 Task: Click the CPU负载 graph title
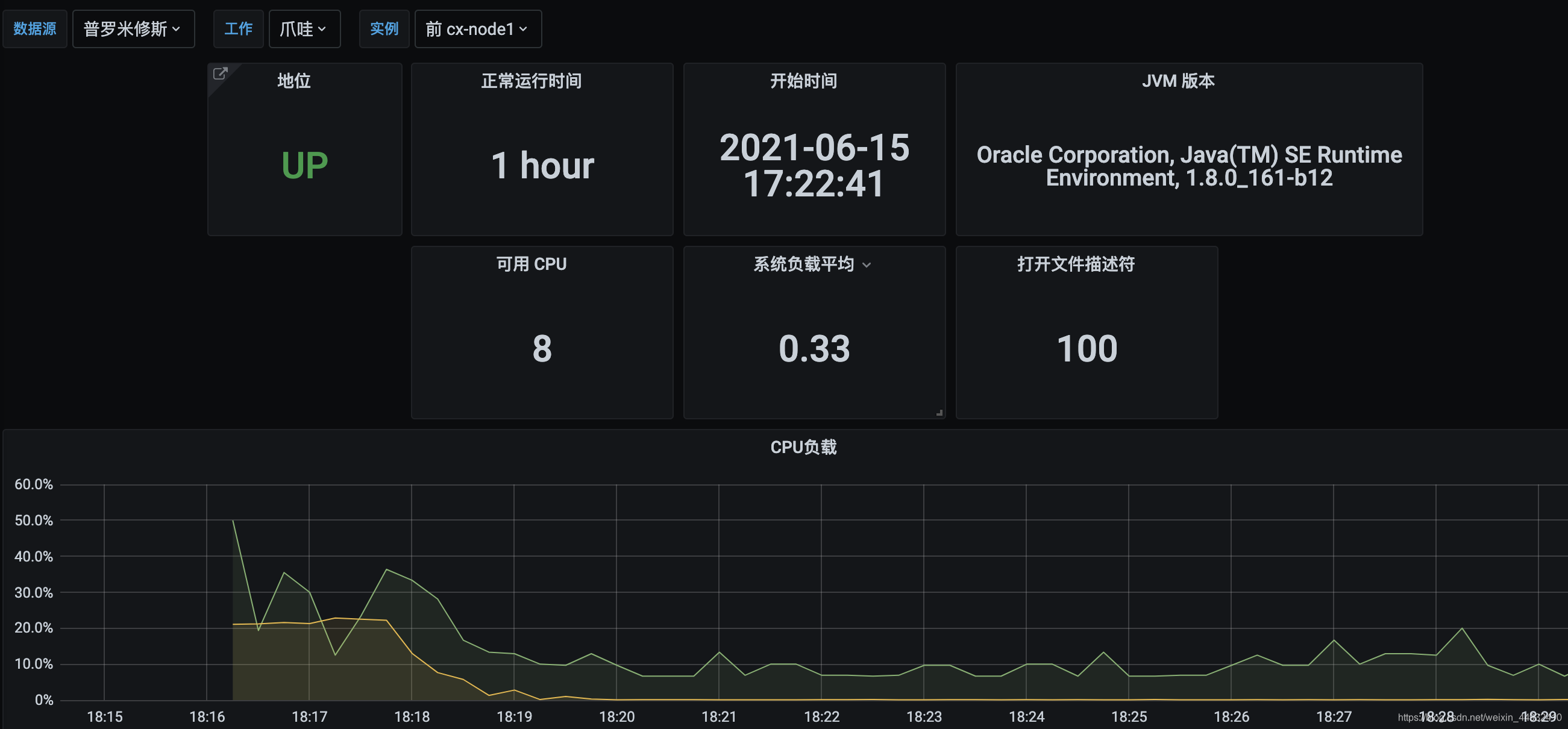(803, 446)
